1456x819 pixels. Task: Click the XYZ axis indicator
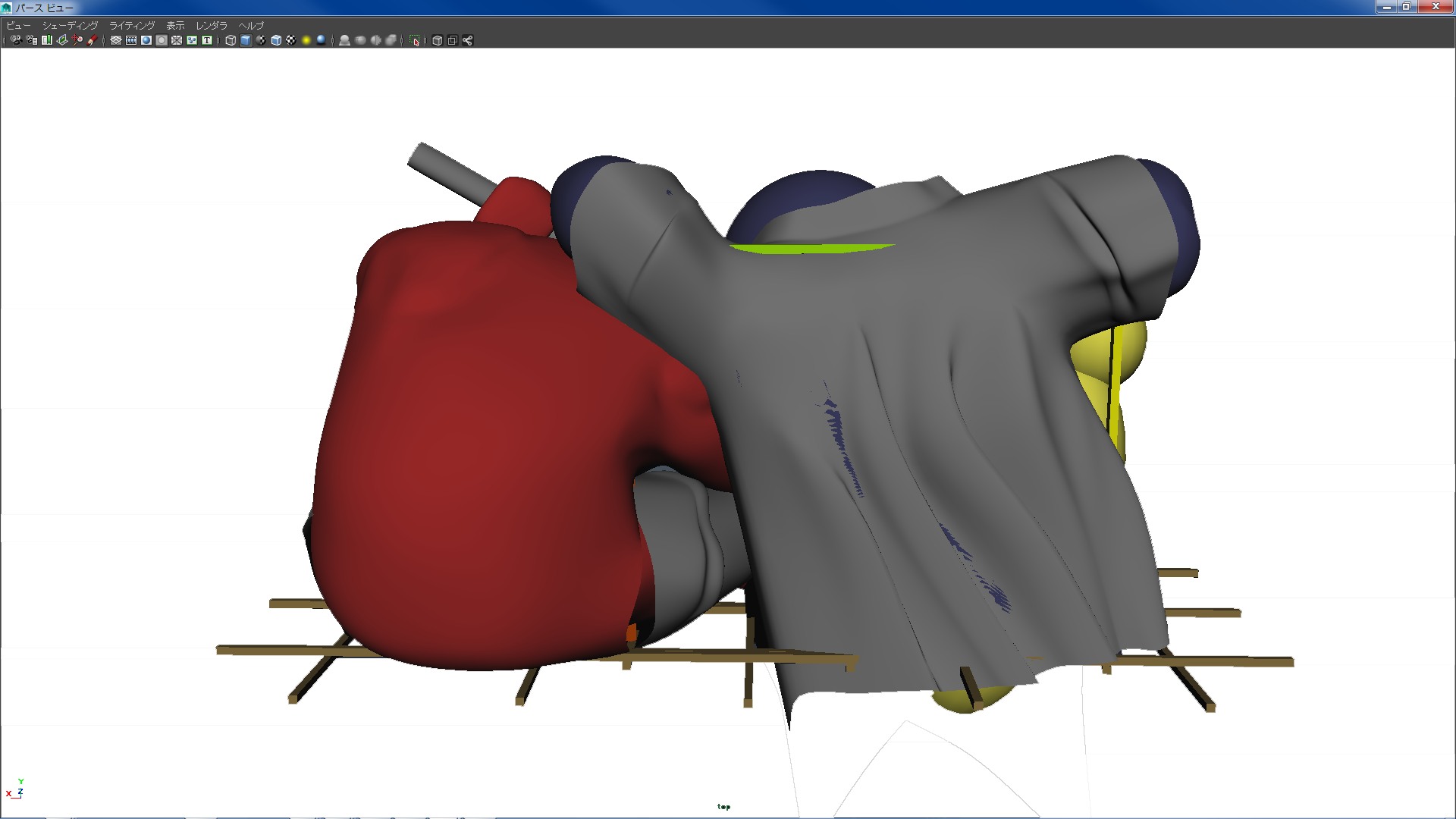[15, 789]
